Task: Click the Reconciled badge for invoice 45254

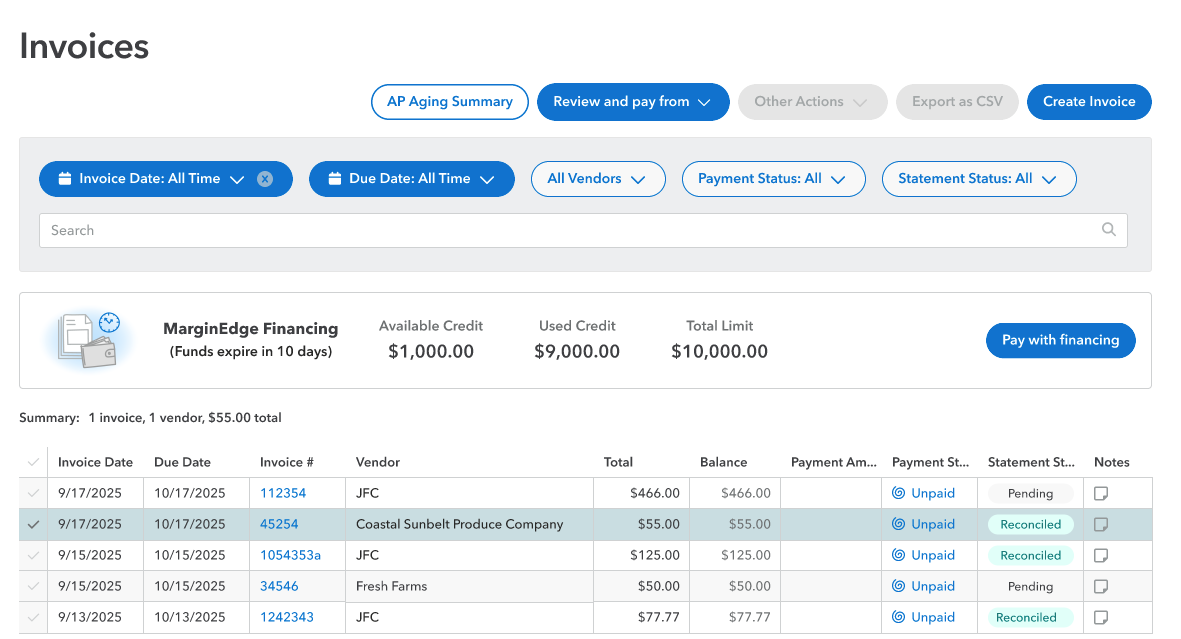Action: (x=1030, y=524)
